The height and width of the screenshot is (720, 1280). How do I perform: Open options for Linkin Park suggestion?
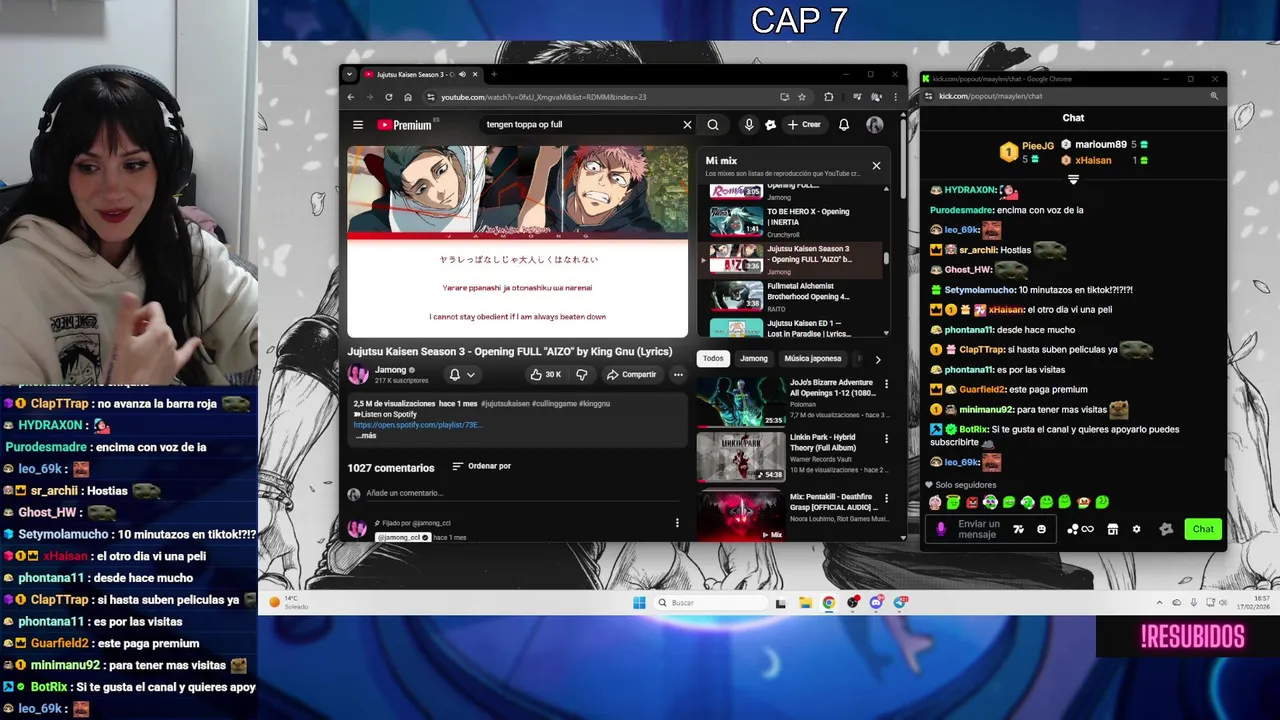[x=886, y=439]
